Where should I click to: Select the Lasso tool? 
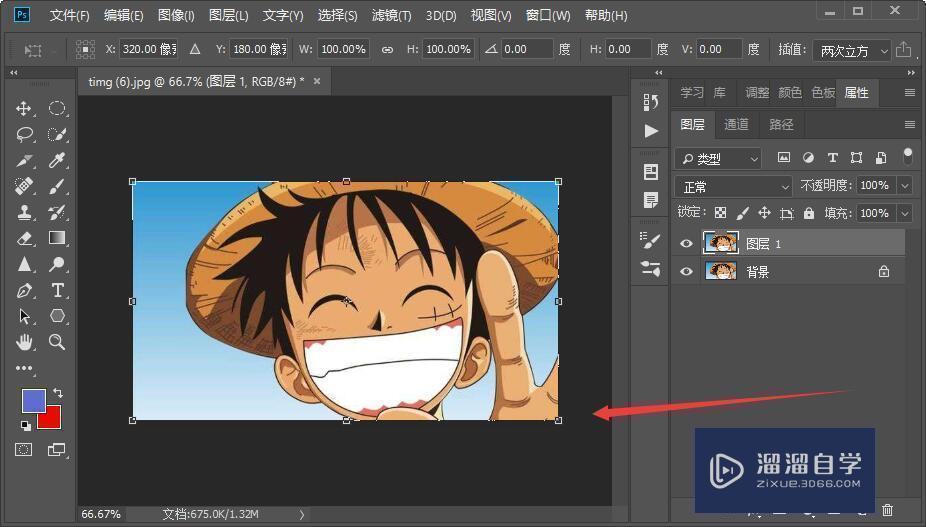point(24,135)
